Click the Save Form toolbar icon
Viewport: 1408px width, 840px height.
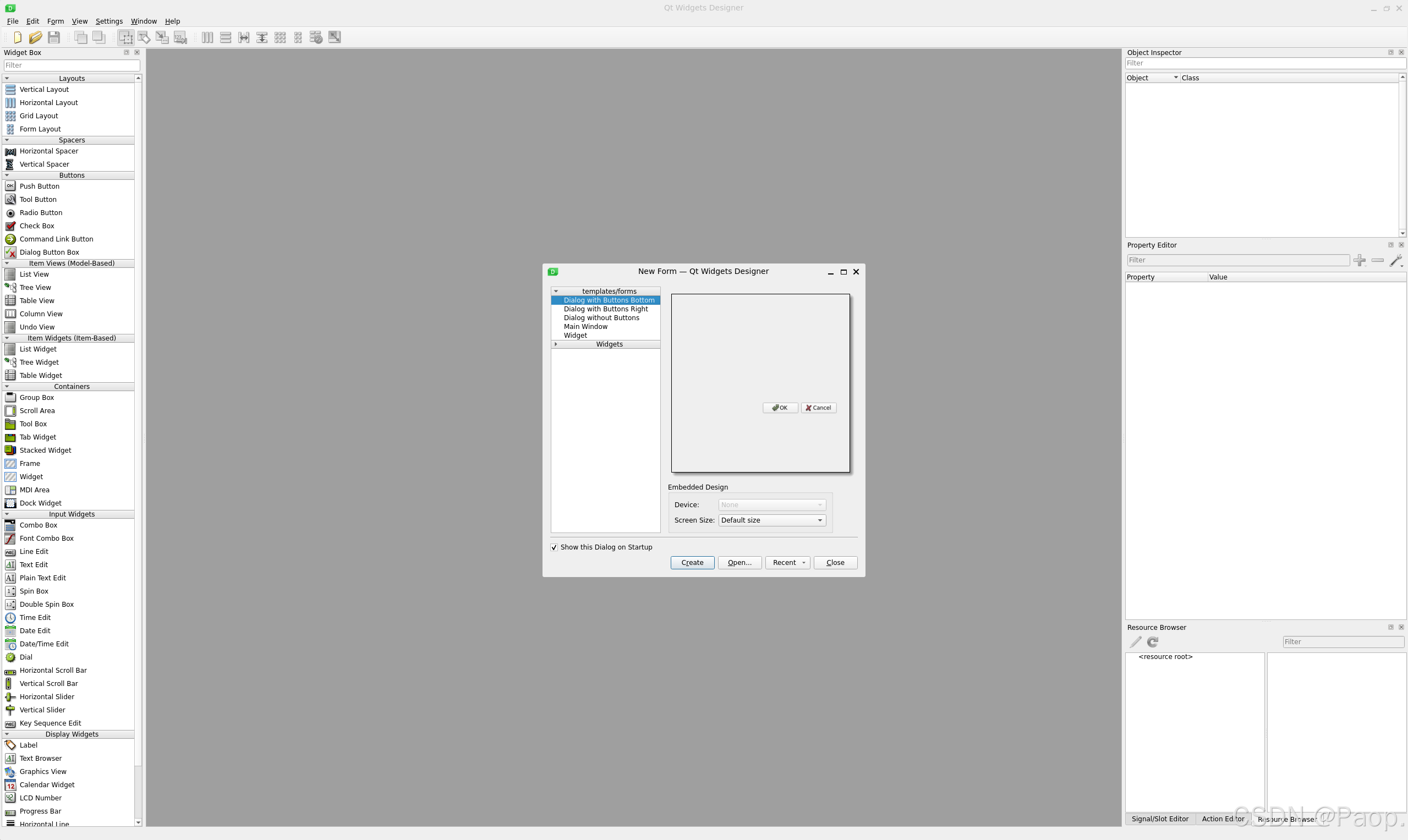coord(54,37)
